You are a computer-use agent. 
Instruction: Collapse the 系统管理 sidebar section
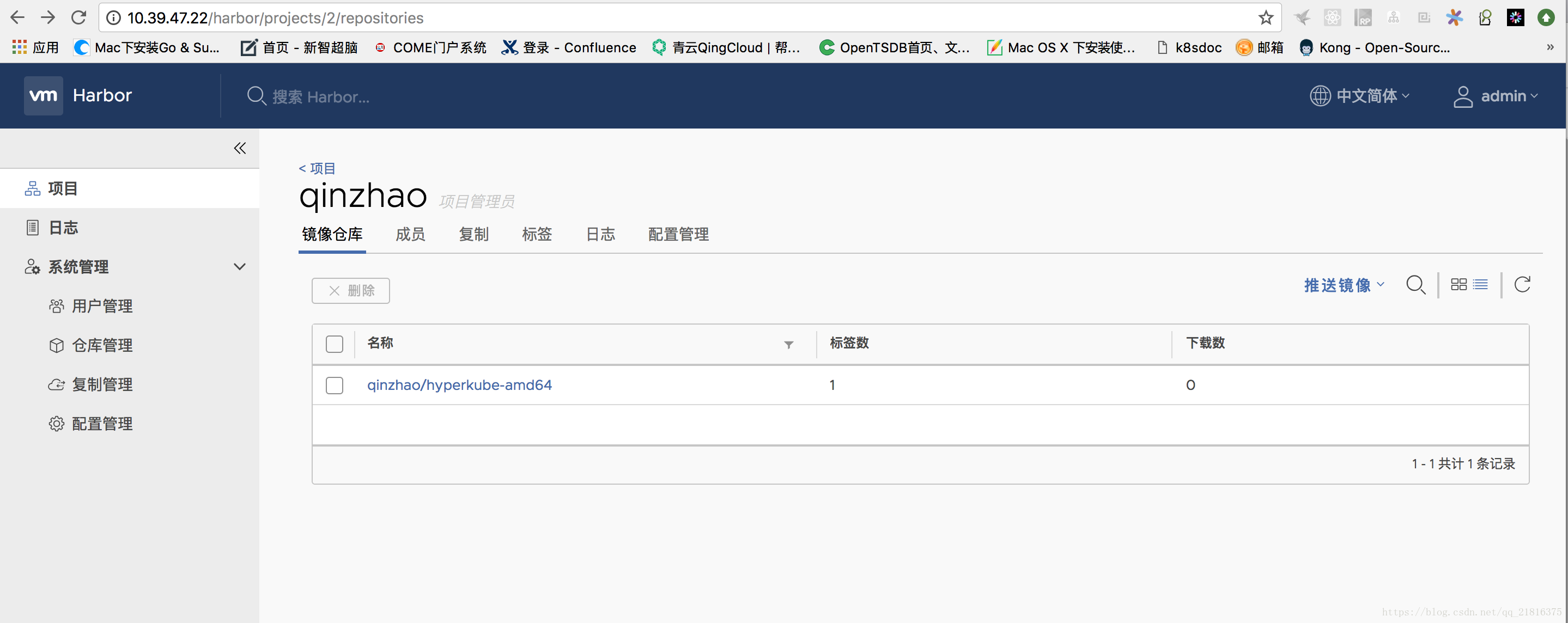[x=240, y=266]
